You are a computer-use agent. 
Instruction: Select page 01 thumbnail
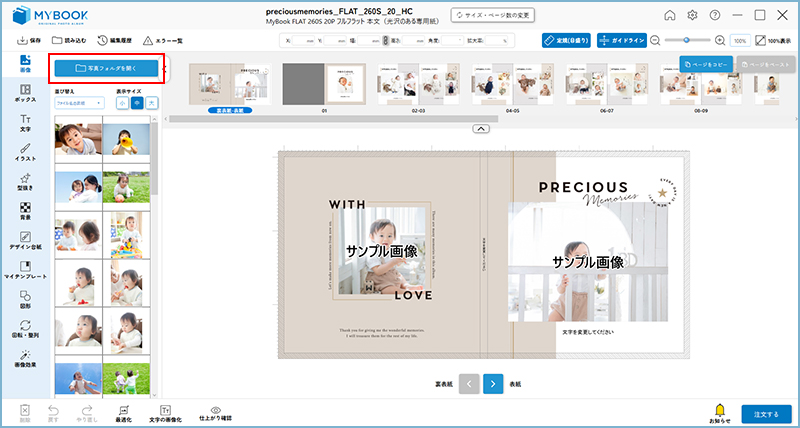(324, 84)
